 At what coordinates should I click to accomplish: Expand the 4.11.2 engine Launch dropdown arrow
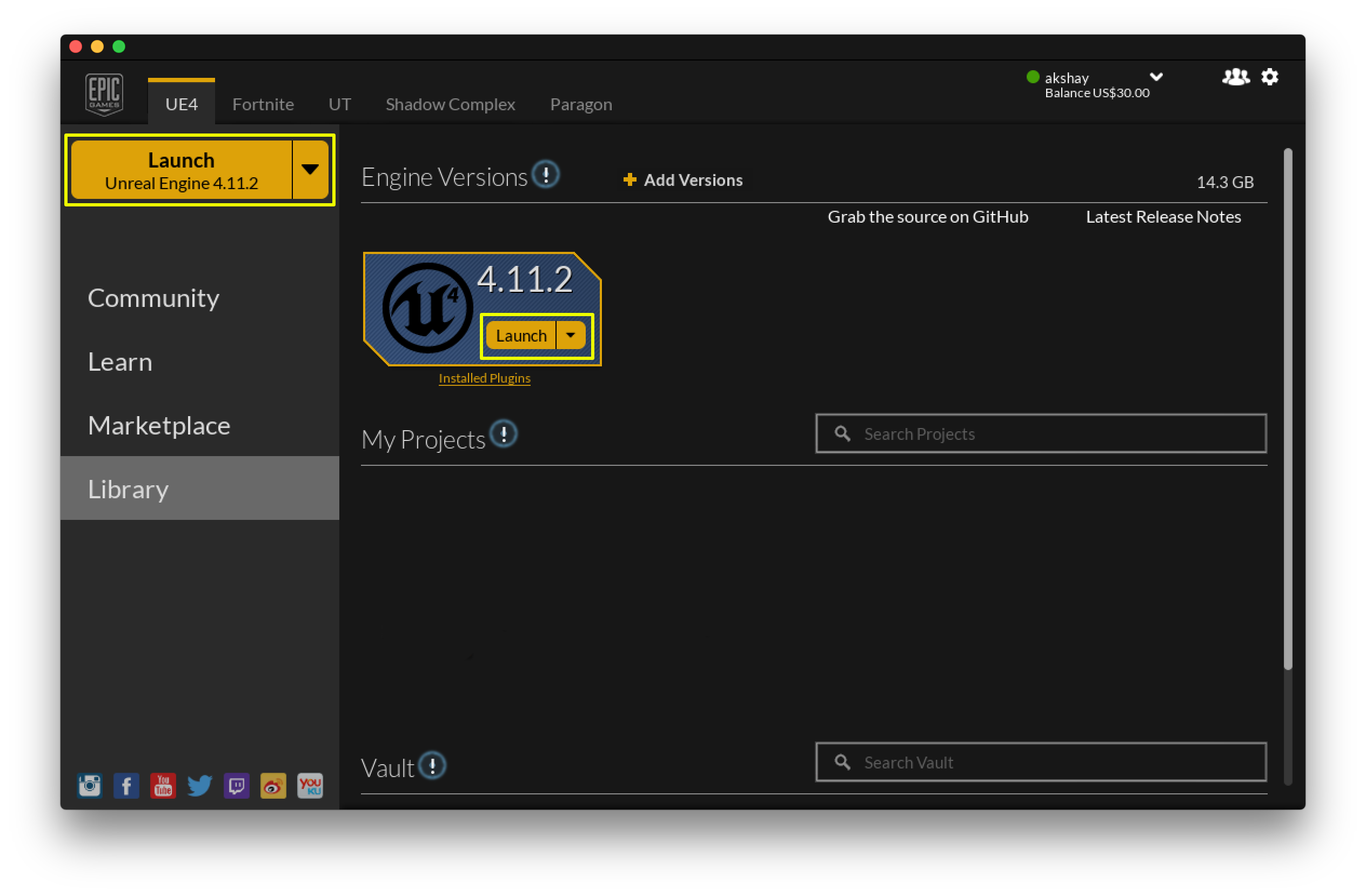571,335
